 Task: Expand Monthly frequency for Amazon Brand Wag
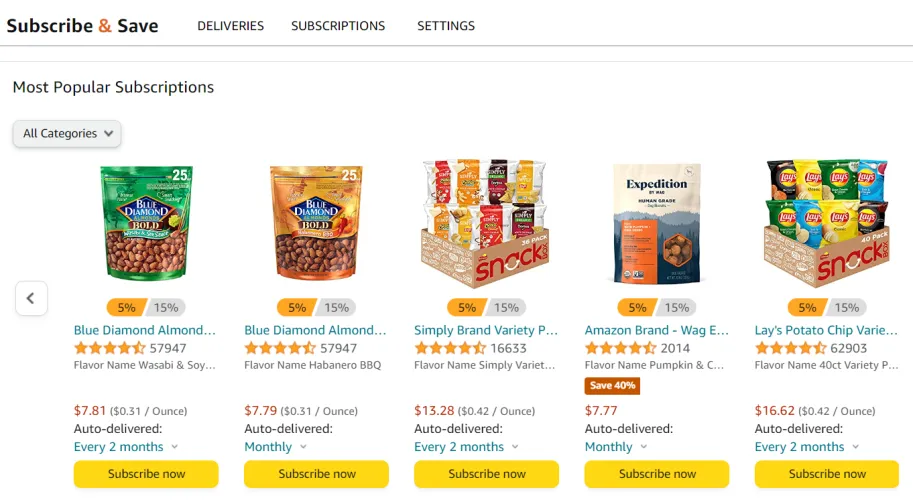[616, 447]
